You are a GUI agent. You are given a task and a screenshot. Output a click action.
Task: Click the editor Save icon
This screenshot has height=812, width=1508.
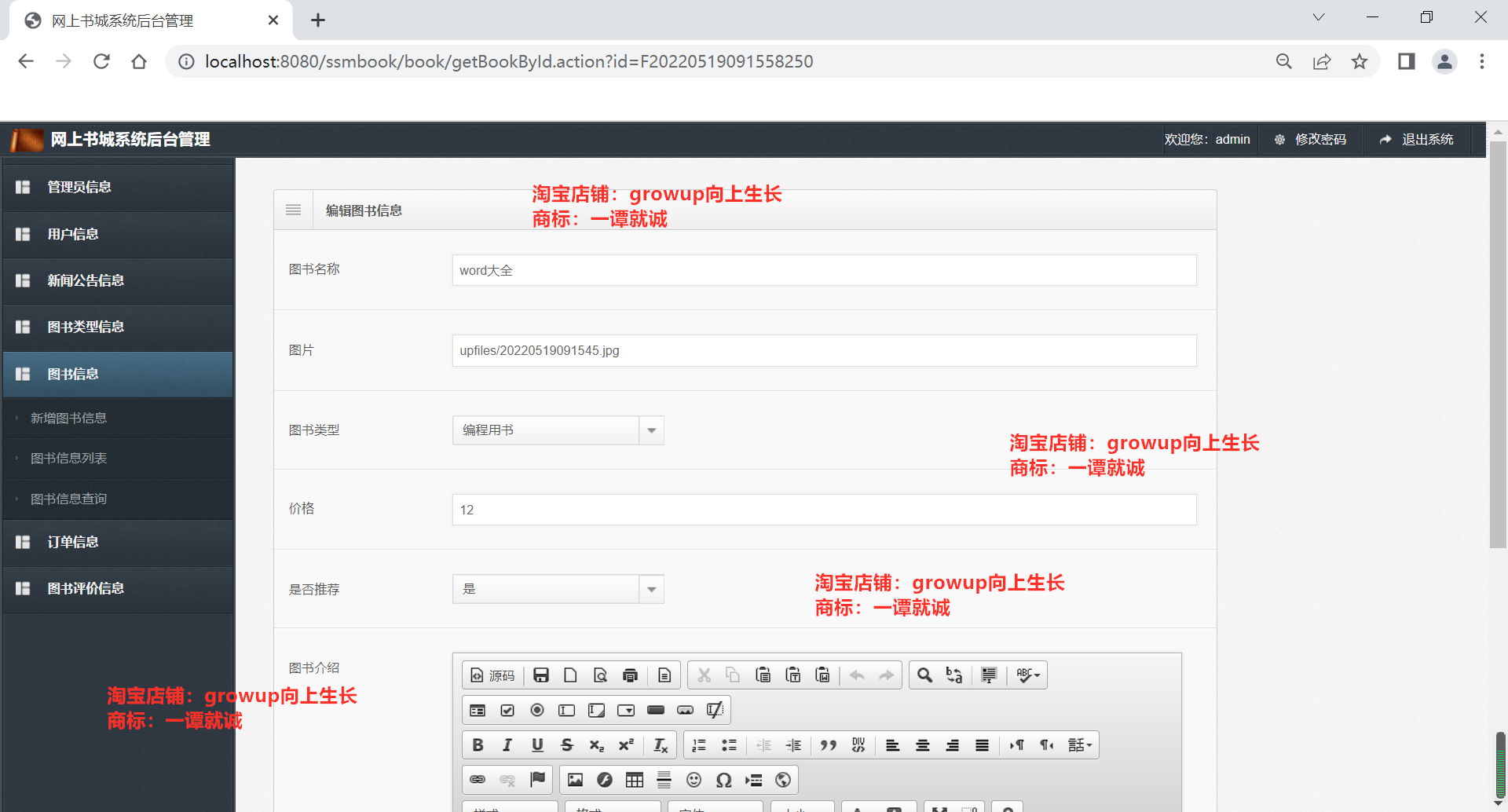coord(541,675)
